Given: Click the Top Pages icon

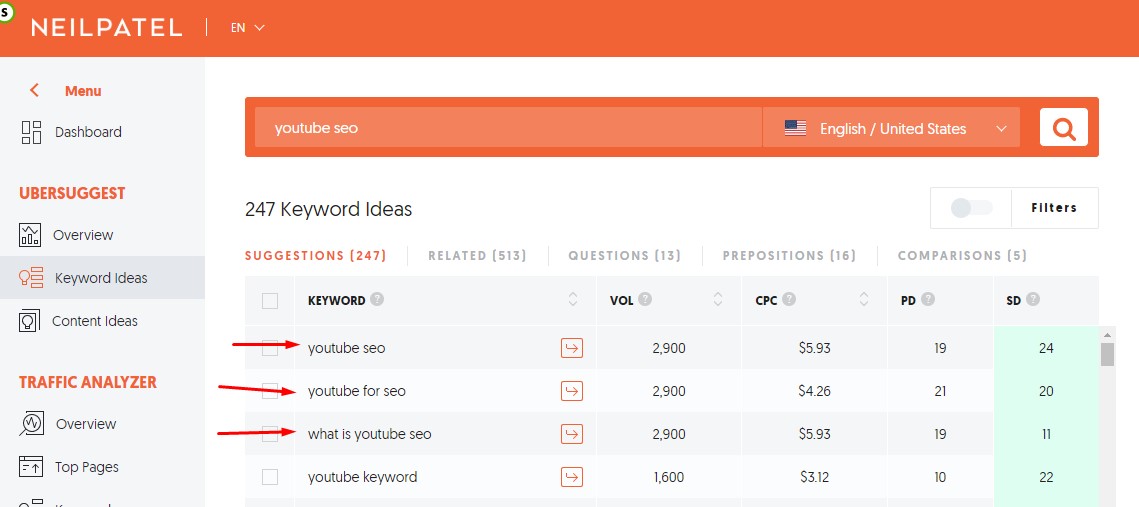Looking at the screenshot, I should click(31, 466).
